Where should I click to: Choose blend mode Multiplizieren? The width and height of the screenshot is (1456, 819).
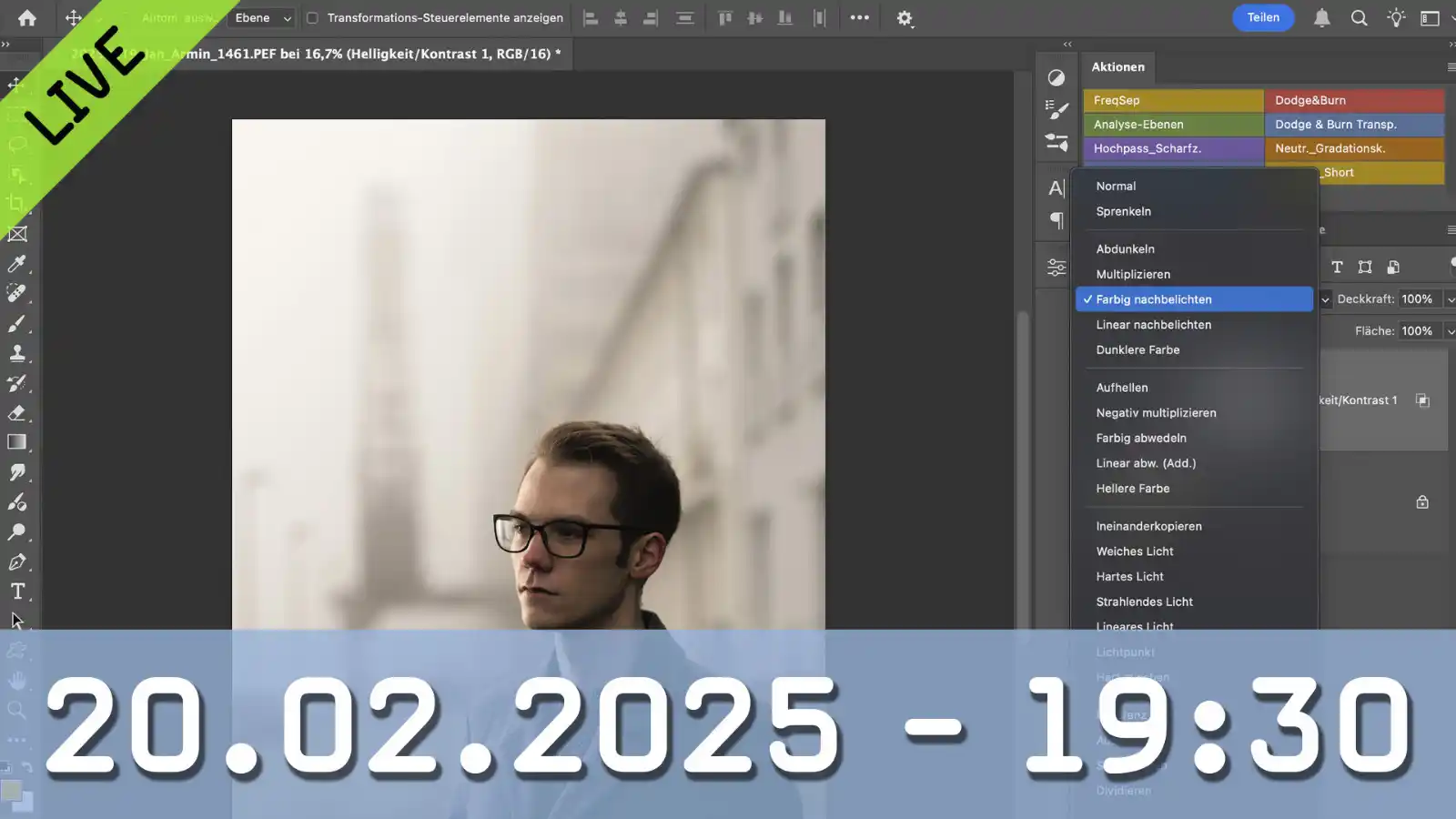pos(1194,274)
